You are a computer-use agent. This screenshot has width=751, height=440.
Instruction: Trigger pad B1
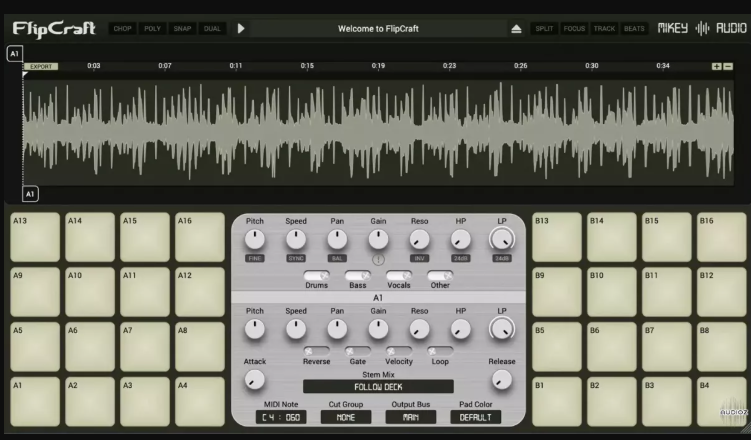point(557,402)
